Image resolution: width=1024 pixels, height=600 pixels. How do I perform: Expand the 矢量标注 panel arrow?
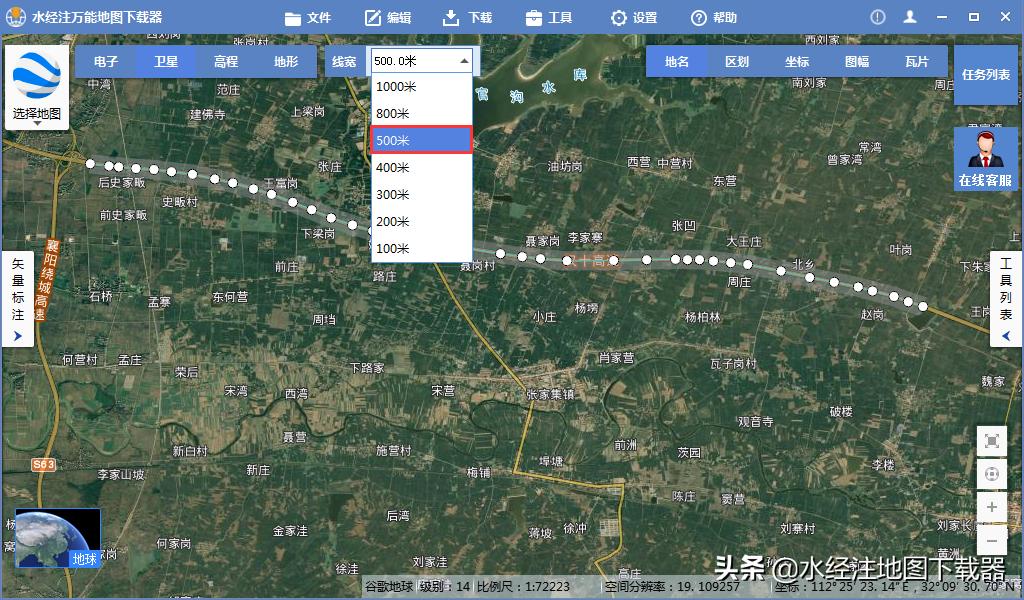click(x=17, y=337)
